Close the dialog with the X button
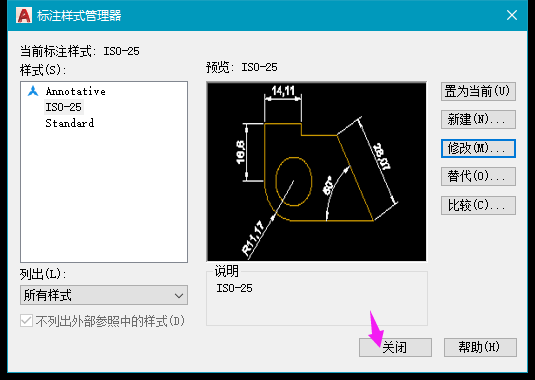The height and width of the screenshot is (380, 535). pyautogui.click(x=512, y=15)
